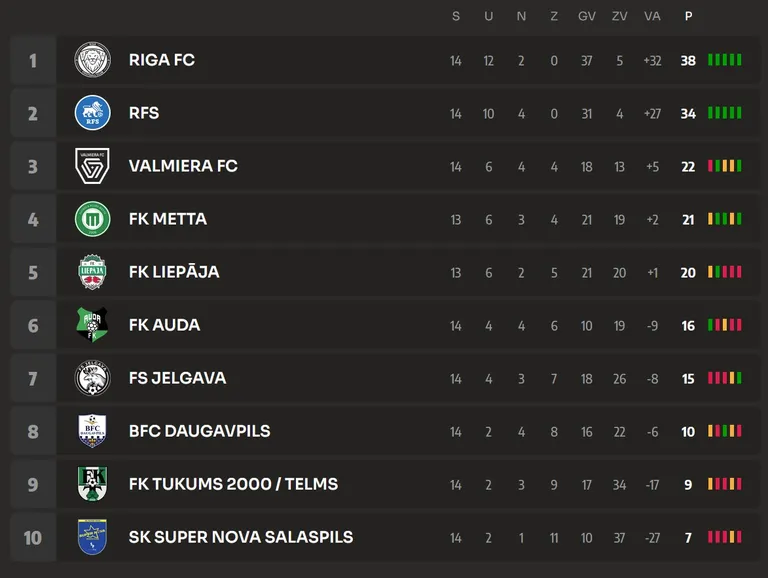
Task: Open the RIGA FC team name
Action: pyautogui.click(x=162, y=60)
